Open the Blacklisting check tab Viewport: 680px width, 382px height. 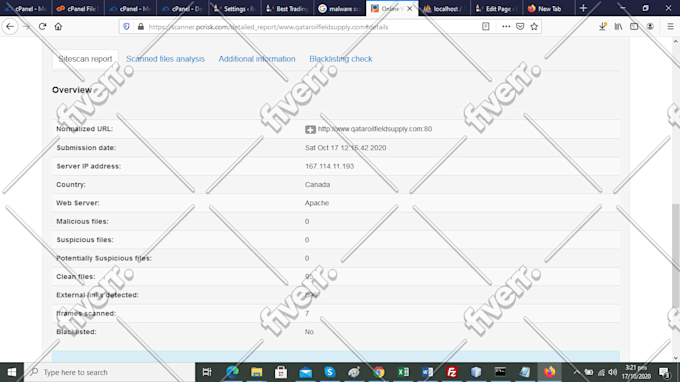(340, 59)
